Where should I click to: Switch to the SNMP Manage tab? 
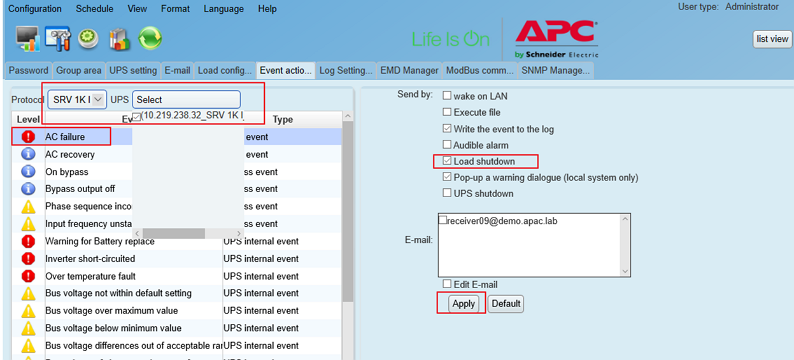click(x=555, y=71)
